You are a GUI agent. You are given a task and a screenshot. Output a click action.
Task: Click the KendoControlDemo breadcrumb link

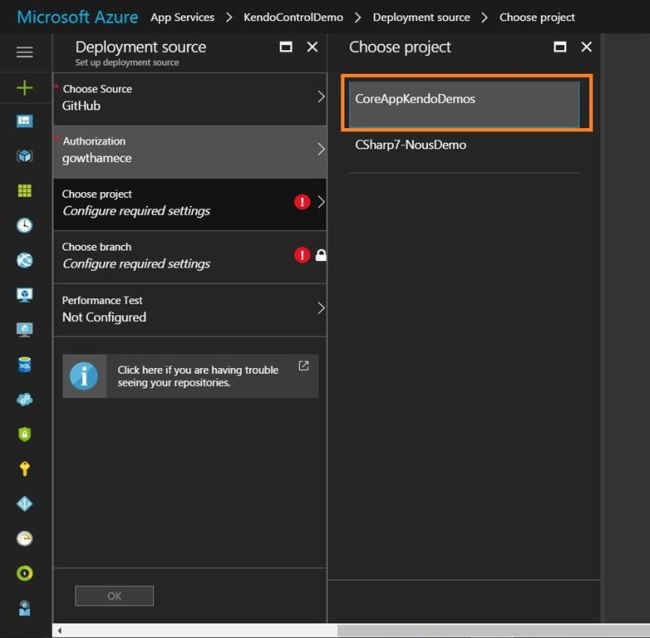click(x=293, y=17)
